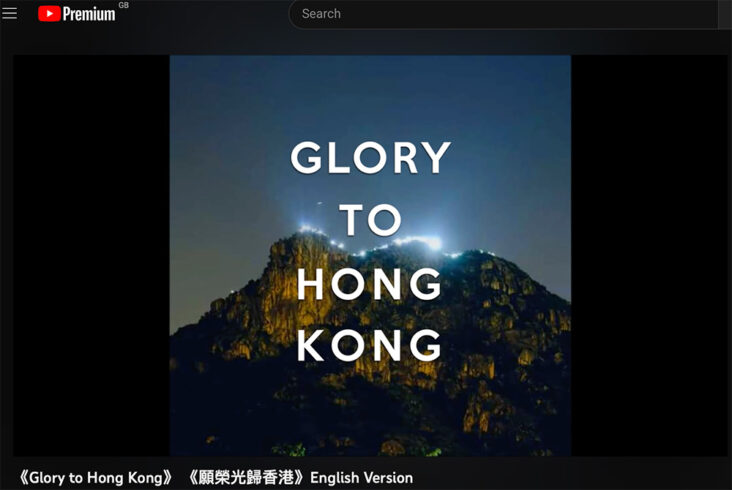732x490 pixels.
Task: Click the black letterbox left of video
Action: tap(92, 255)
